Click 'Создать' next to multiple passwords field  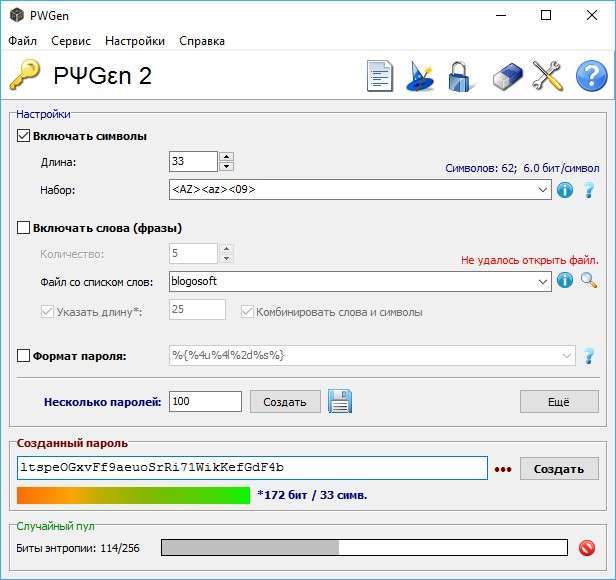pyautogui.click(x=285, y=402)
